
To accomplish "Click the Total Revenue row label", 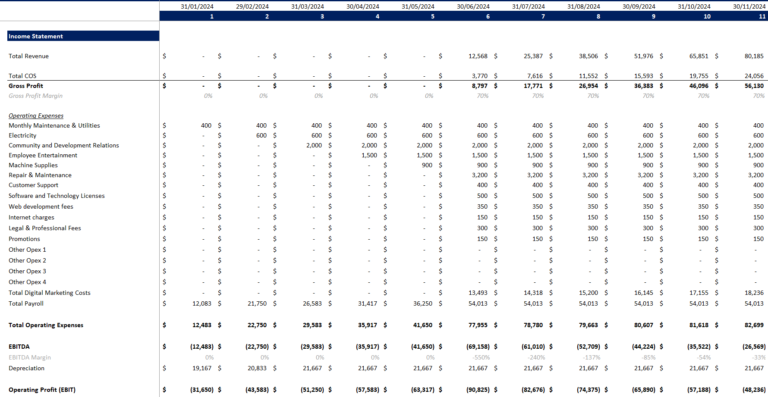I will [28, 56].
